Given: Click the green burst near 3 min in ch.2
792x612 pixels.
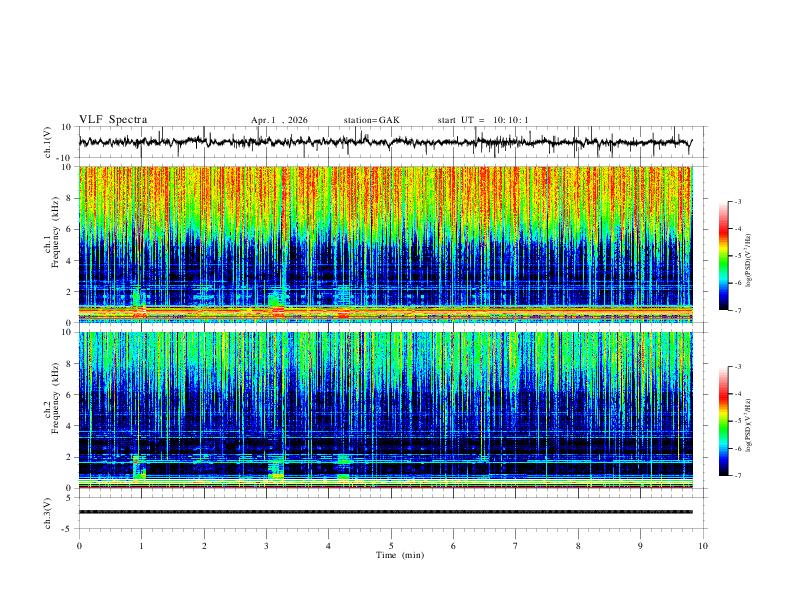Looking at the screenshot, I should [276, 466].
